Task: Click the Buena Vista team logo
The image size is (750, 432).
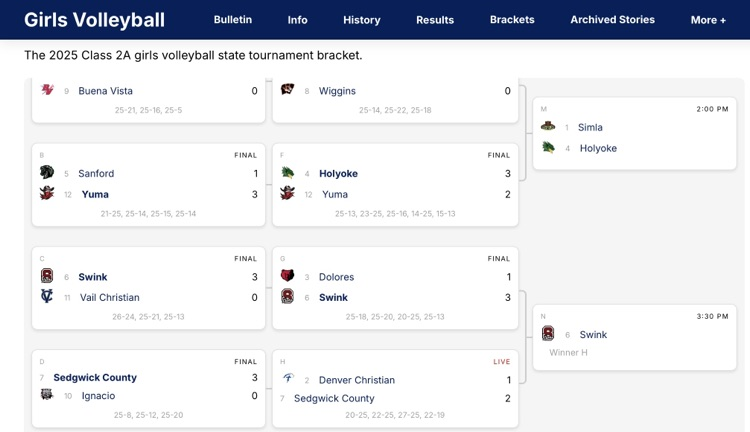Action: click(x=46, y=91)
